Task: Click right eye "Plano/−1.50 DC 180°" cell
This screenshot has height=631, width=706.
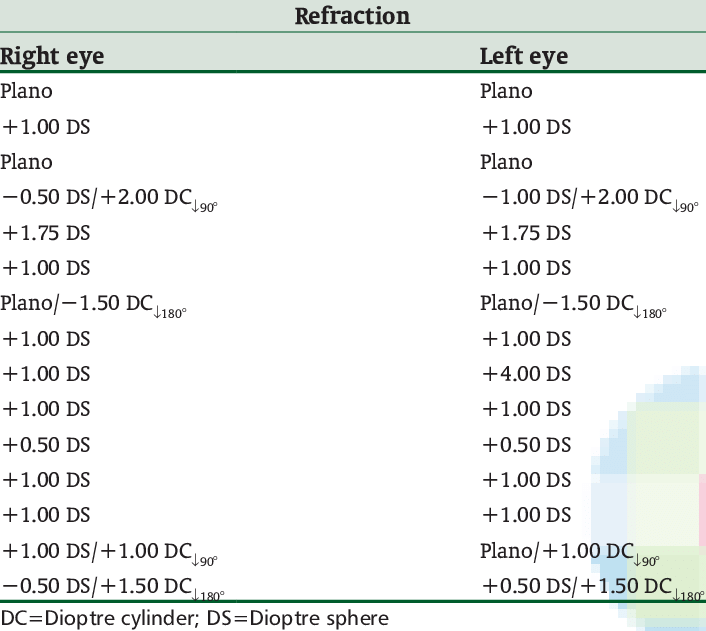Action: 93,305
